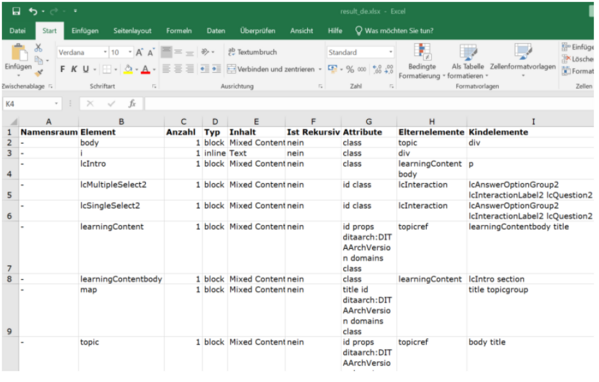
Task: Center text horizontally icon
Action: [x=178, y=69]
